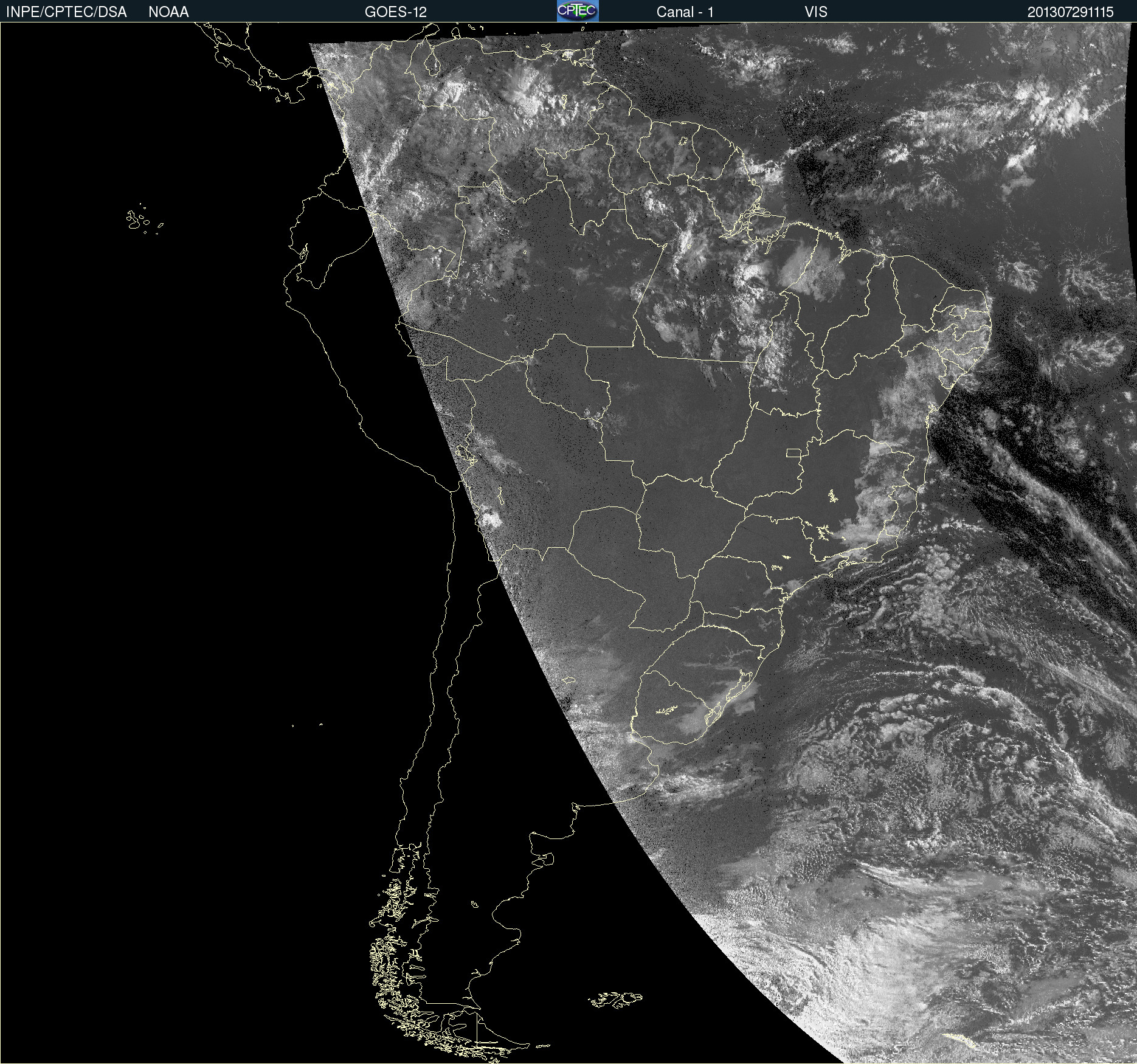This screenshot has width=1137, height=1064.
Task: Select the INPE/CPTEC/DSA header text
Action: click(66, 12)
